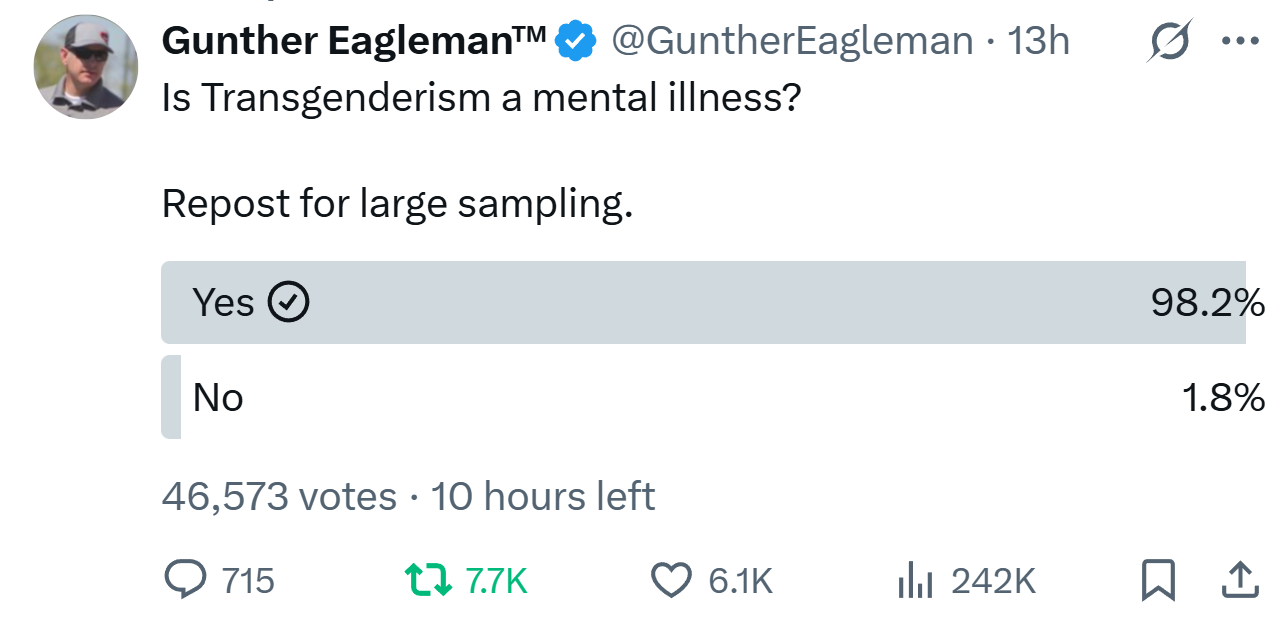The height and width of the screenshot is (621, 1287).
Task: Open view analytics bar chart icon
Action: click(x=916, y=580)
